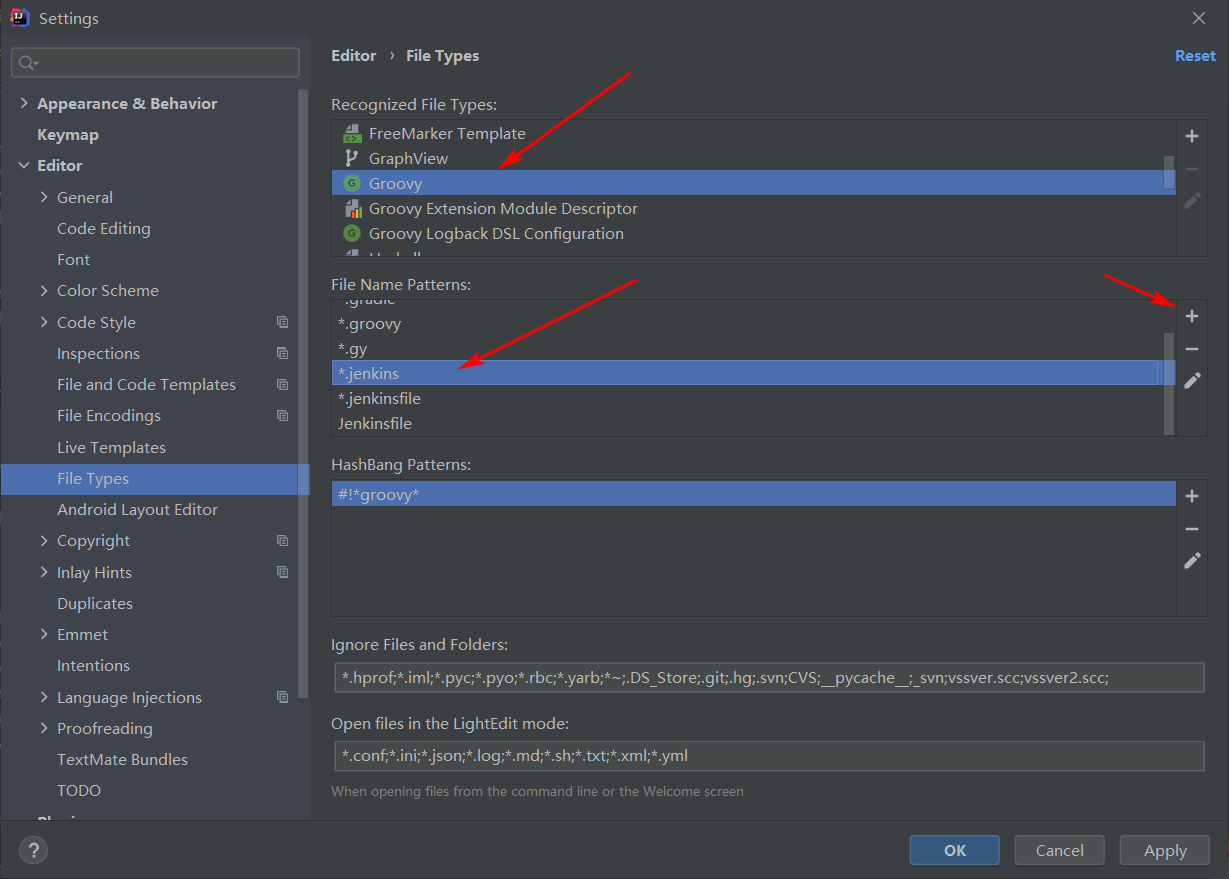Click add button for Recognized File Types

[1191, 136]
